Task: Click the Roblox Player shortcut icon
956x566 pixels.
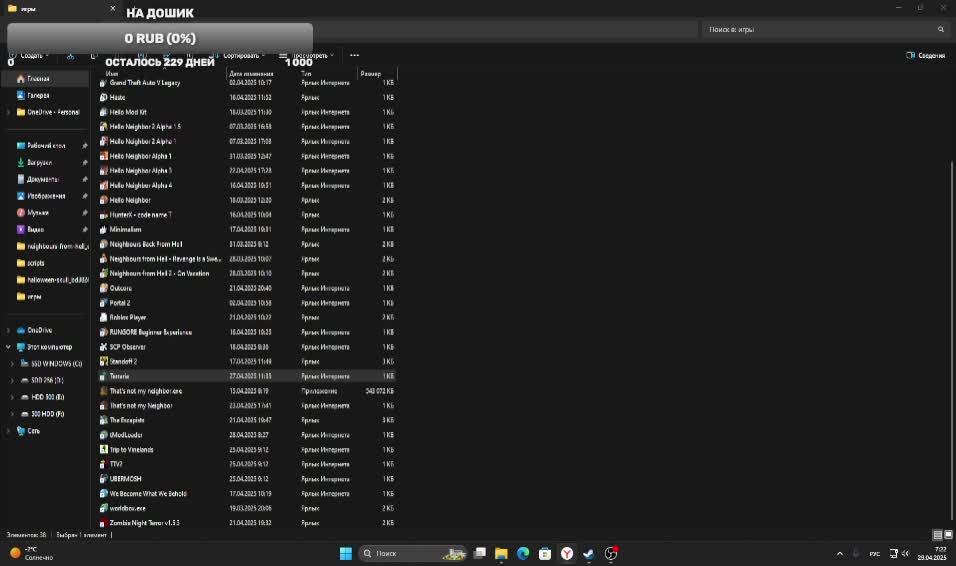Action: 104,318
